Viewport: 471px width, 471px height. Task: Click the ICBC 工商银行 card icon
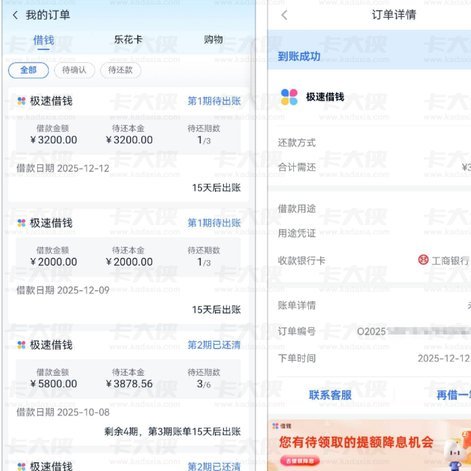point(423,260)
